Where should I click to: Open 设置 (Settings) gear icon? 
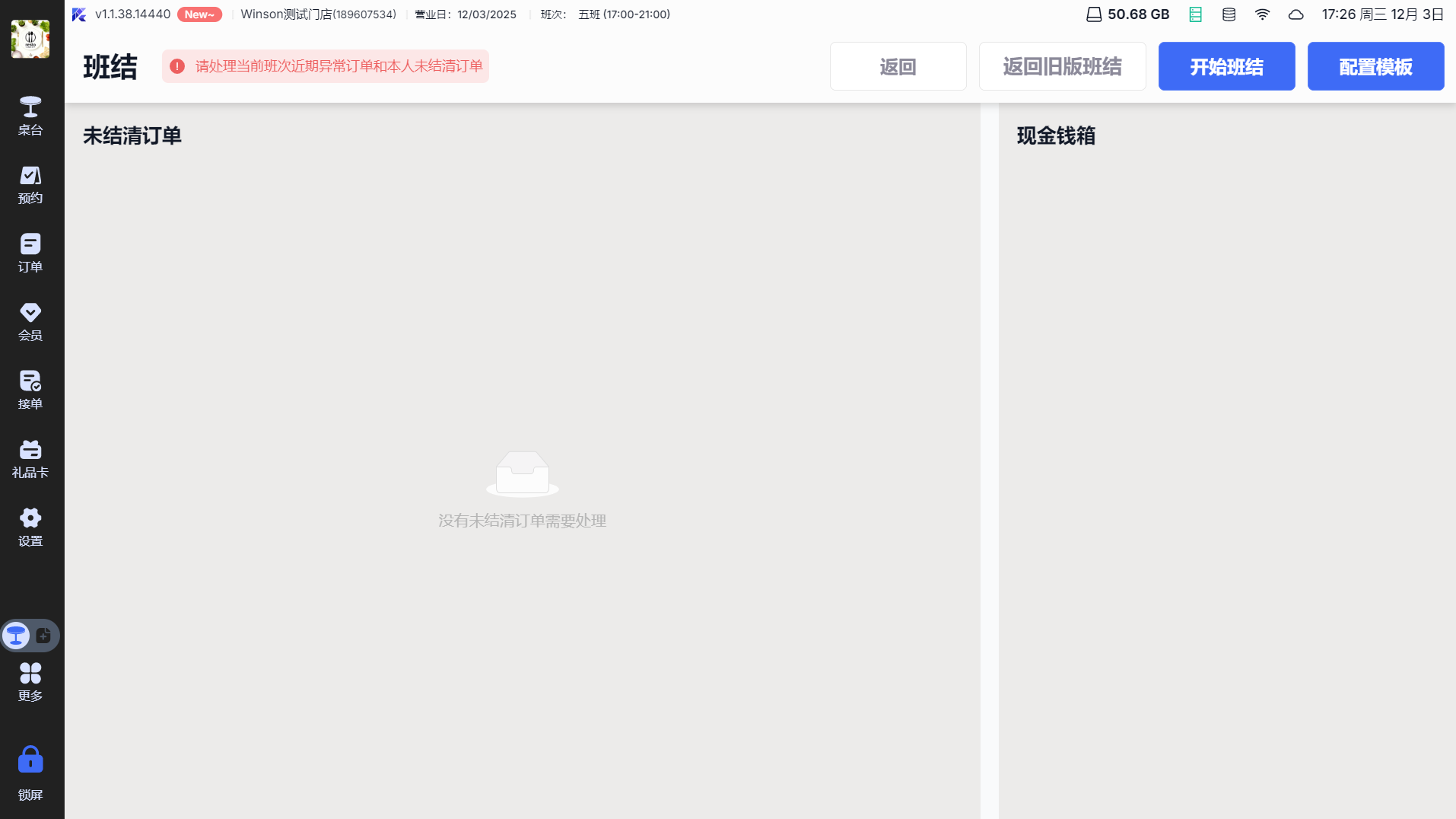click(x=30, y=527)
